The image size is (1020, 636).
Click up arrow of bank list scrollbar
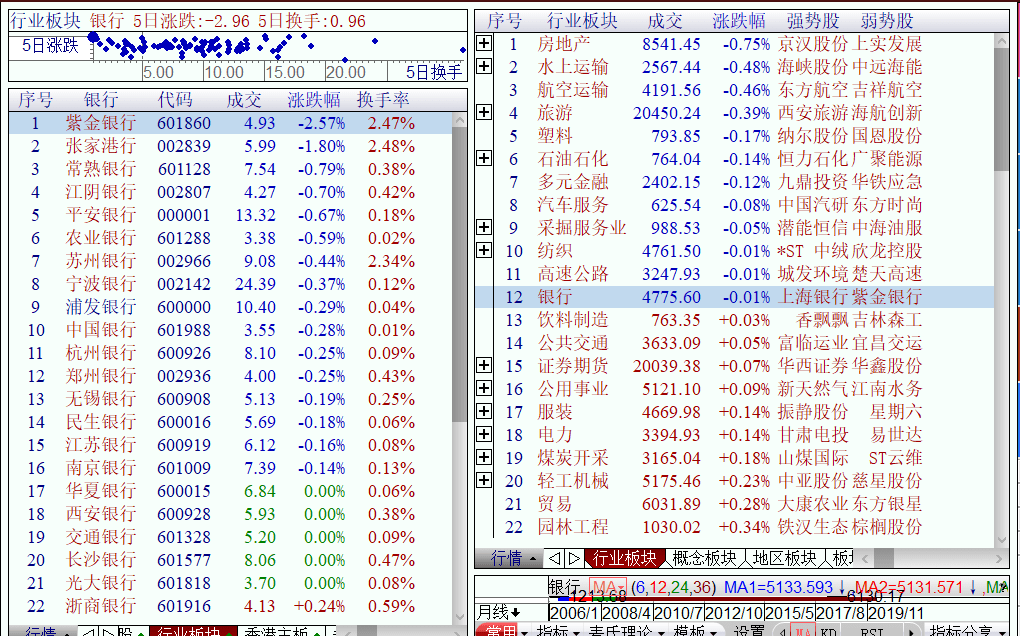coord(459,121)
